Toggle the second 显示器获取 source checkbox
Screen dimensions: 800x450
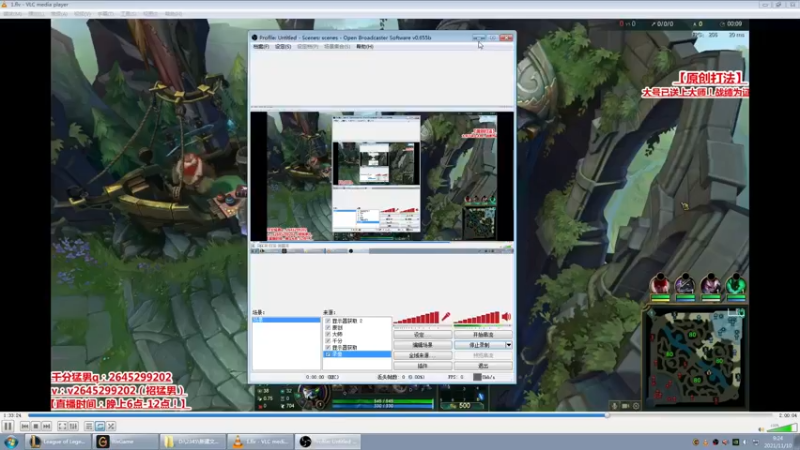coord(328,347)
